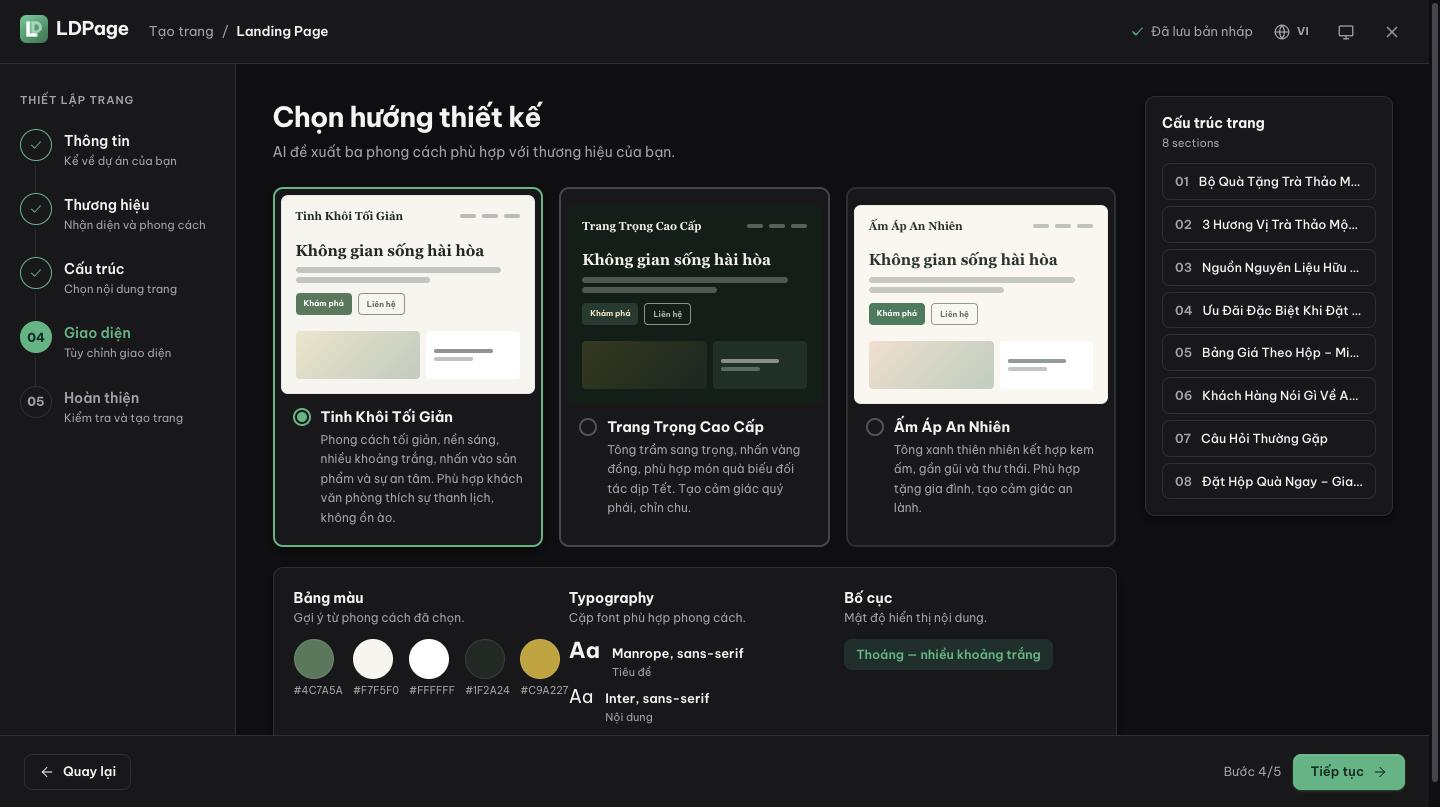Open the Tinh Khôi Tối Giản preview thumbnail
The height and width of the screenshot is (807, 1440).
(408, 294)
